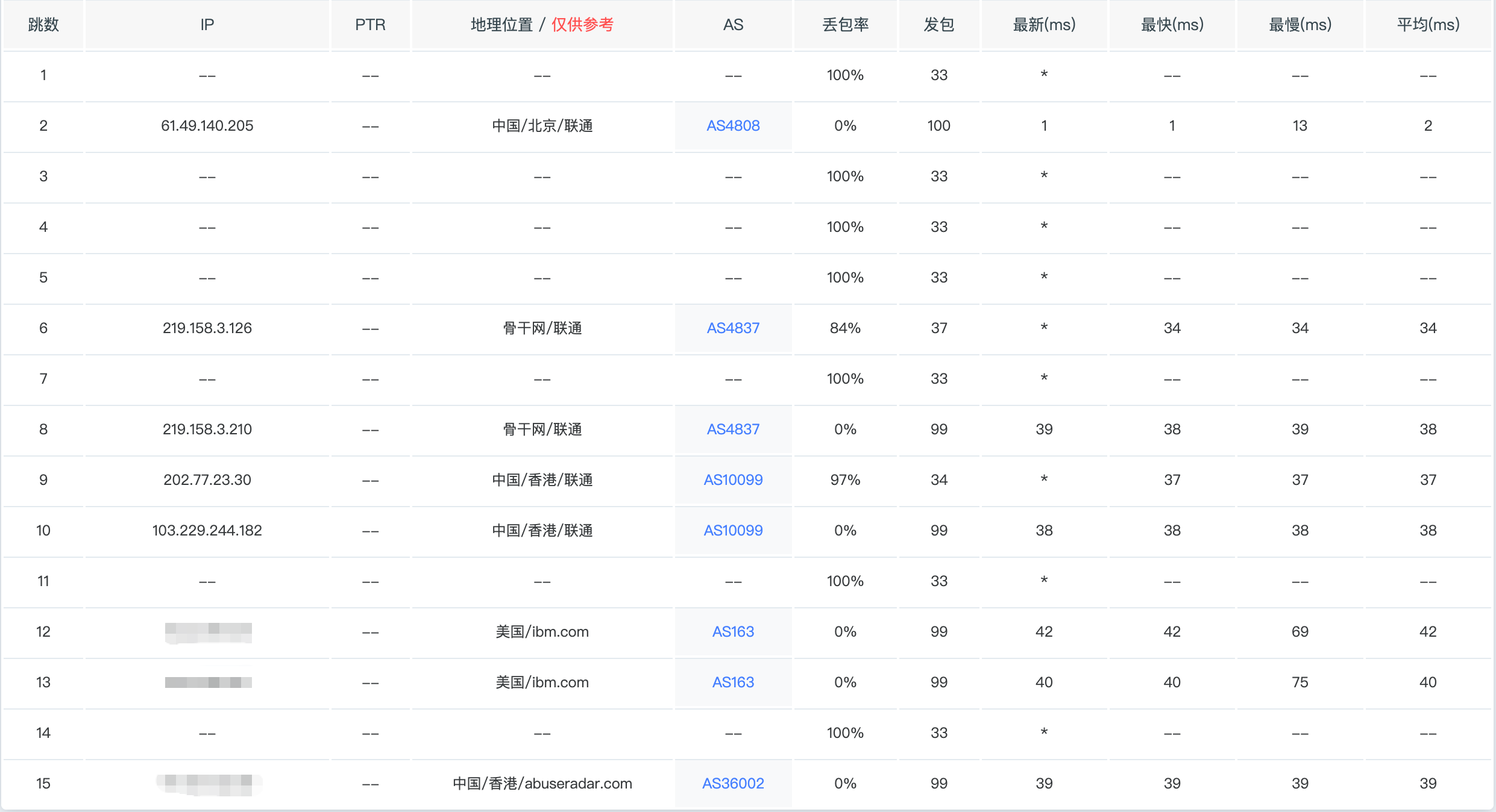Select the 发包 column header
This screenshot has width=1496, height=812.
[x=938, y=25]
